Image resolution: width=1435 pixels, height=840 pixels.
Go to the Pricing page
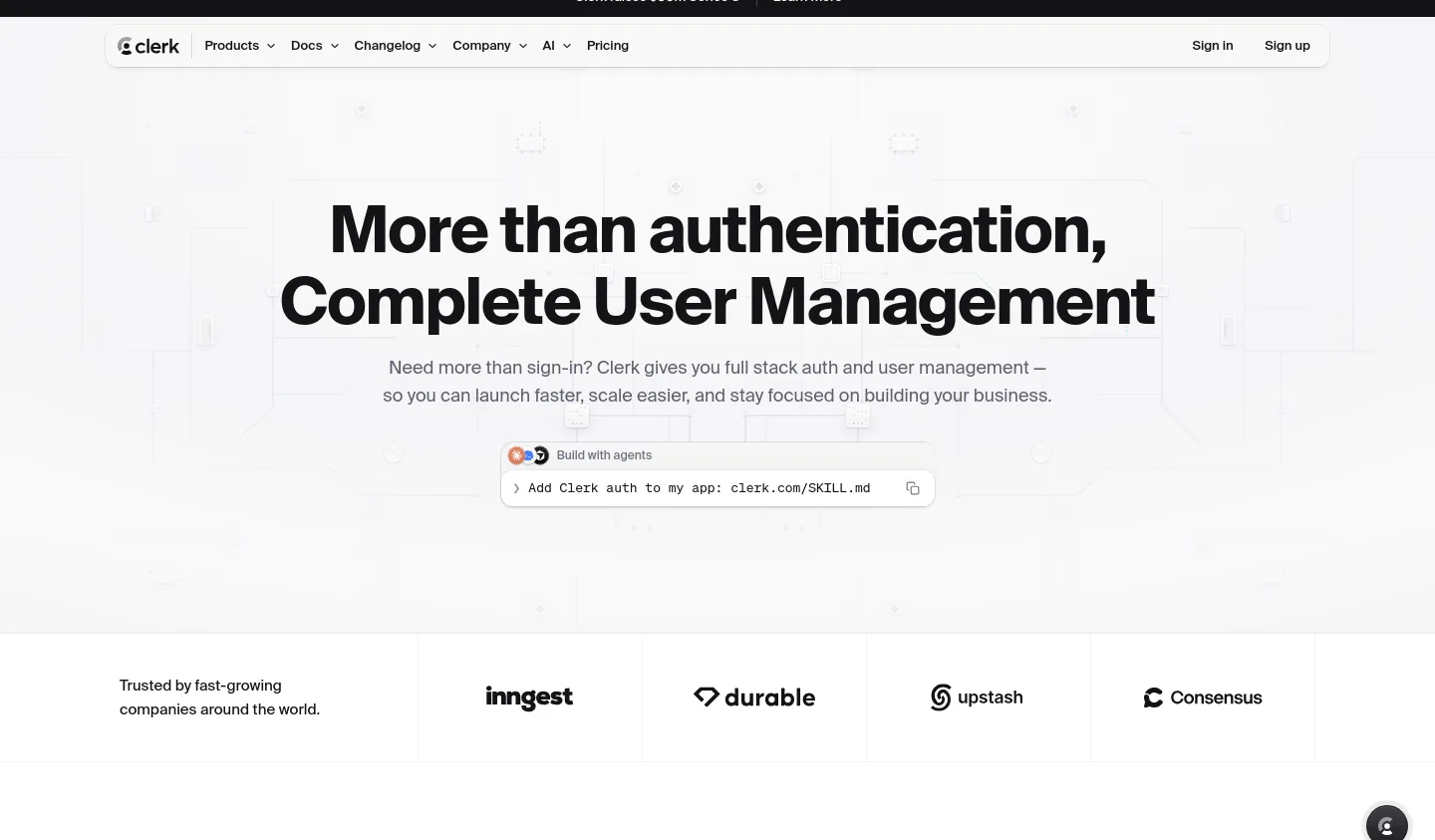point(608,46)
